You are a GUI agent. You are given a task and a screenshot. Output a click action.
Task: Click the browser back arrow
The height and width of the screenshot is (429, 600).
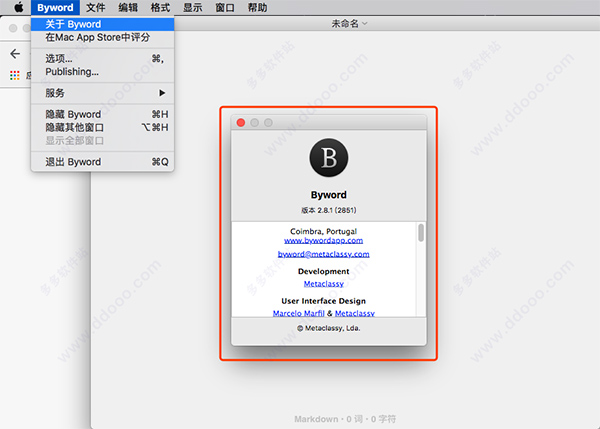[15, 54]
